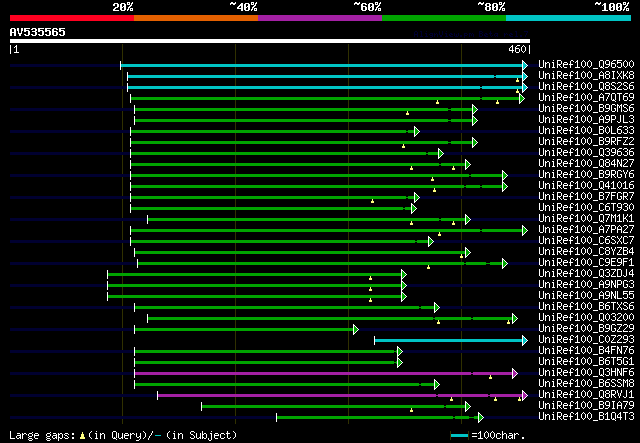The height and width of the screenshot is (443, 640).
Task: Click the UniRef100_Q41016 label
Action: tap(586, 186)
